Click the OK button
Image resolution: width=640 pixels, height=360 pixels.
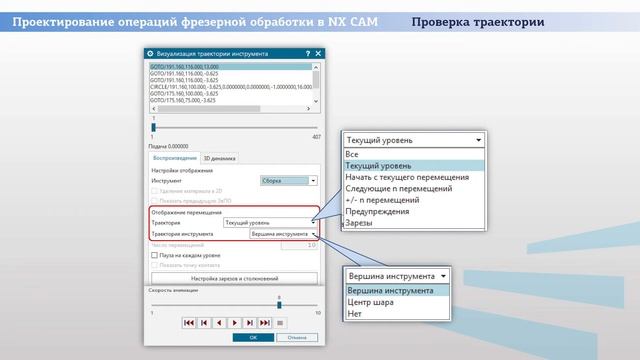(253, 338)
